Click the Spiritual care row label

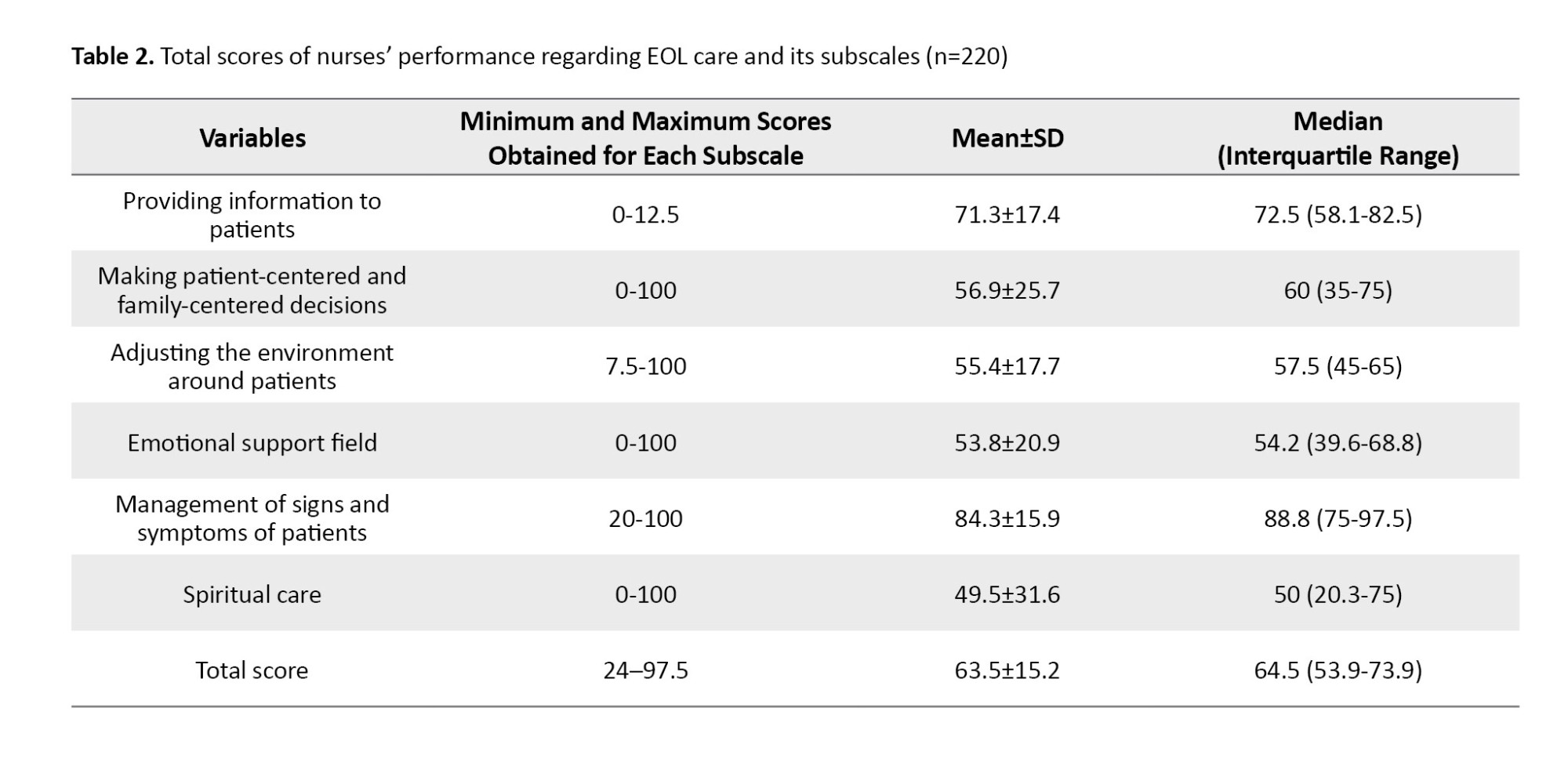click(252, 594)
